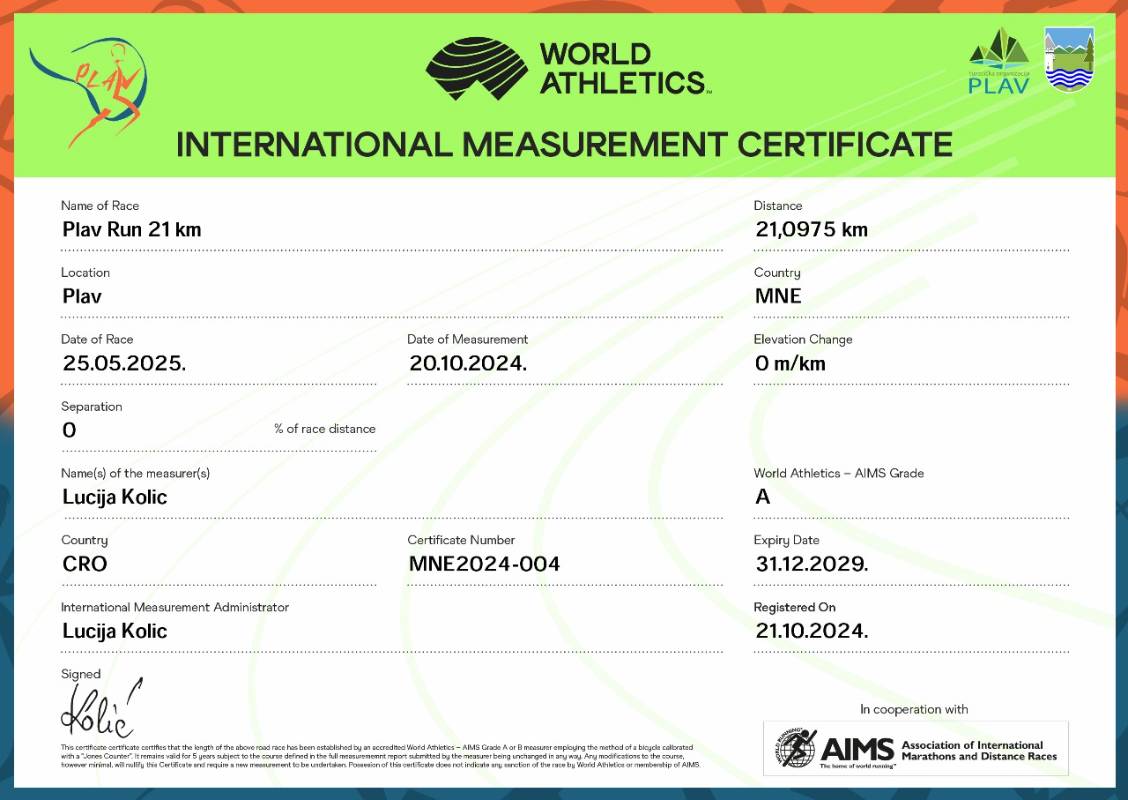Click the 'Name(s) of the measurer(s)' label
1128x800 pixels.
(135, 473)
